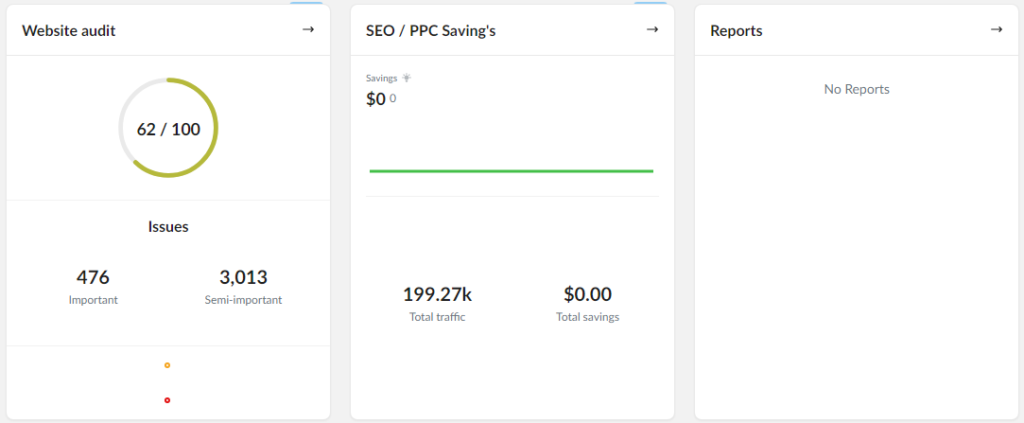Viewport: 1024px width, 423px height.
Task: Click the 199.27k Total traffic figure
Action: tap(438, 294)
